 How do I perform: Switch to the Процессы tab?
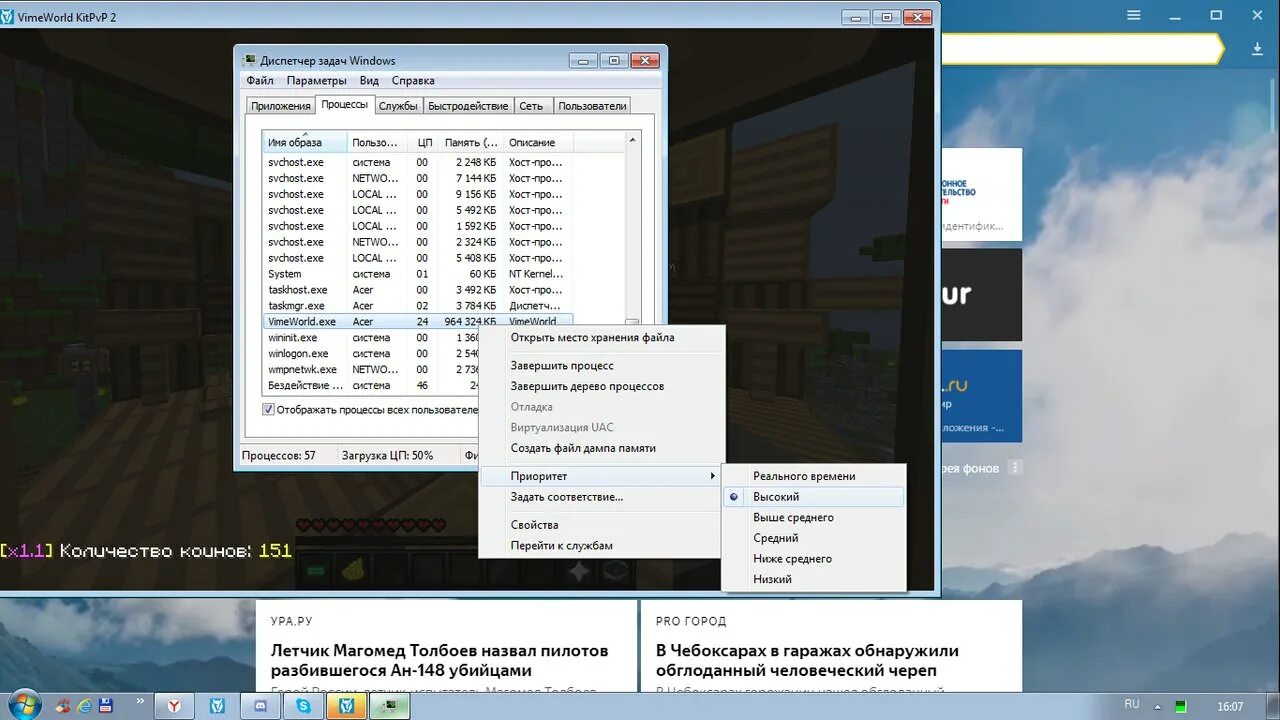tap(345, 104)
